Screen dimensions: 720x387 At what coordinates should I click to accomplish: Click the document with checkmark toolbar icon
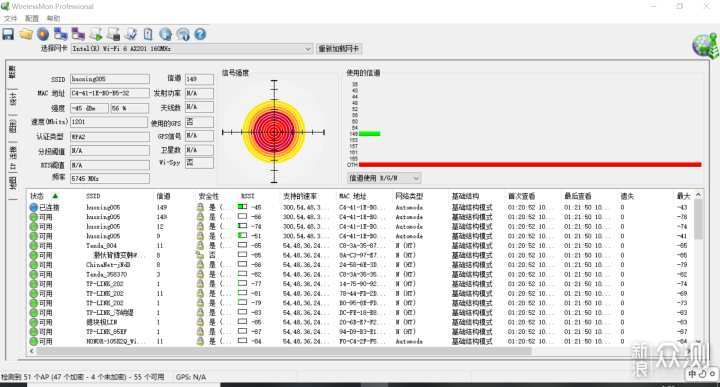click(131, 34)
